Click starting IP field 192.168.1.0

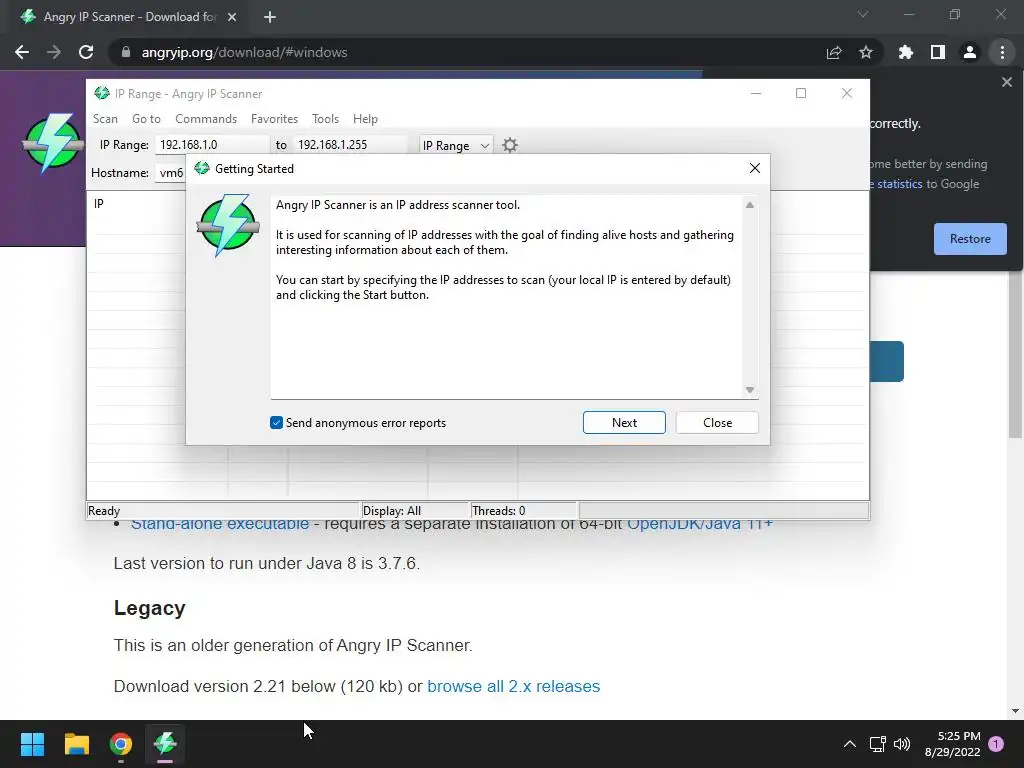click(x=212, y=145)
